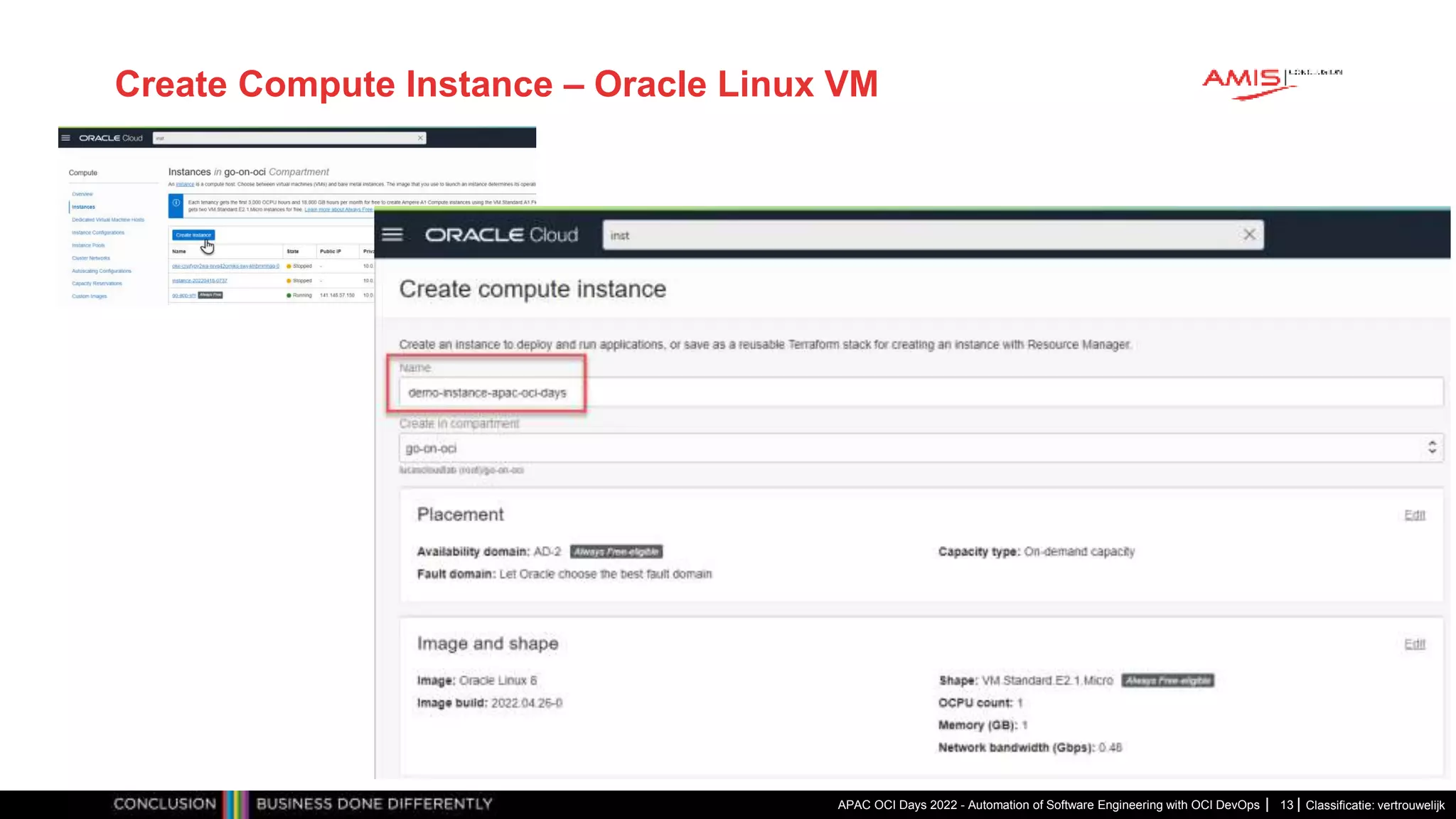
Task: Open the 'instance' definition link
Action: tap(185, 184)
